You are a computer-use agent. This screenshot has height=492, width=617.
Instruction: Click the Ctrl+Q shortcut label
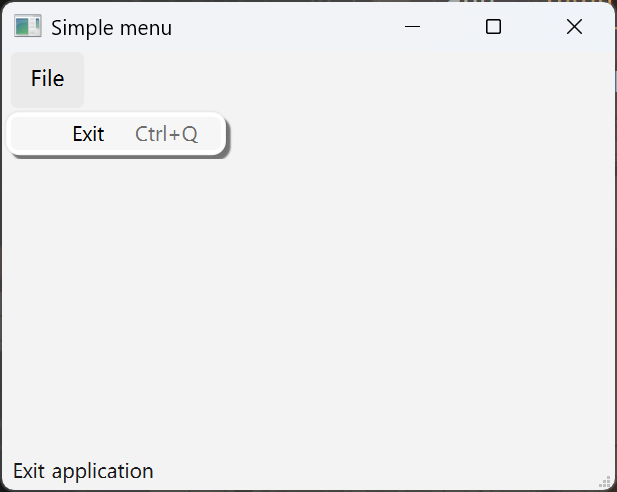(x=166, y=134)
